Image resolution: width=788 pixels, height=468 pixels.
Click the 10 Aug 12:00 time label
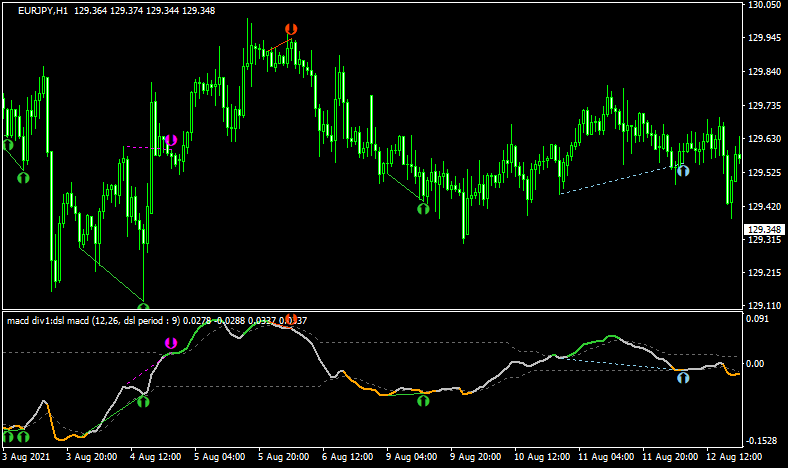542,457
